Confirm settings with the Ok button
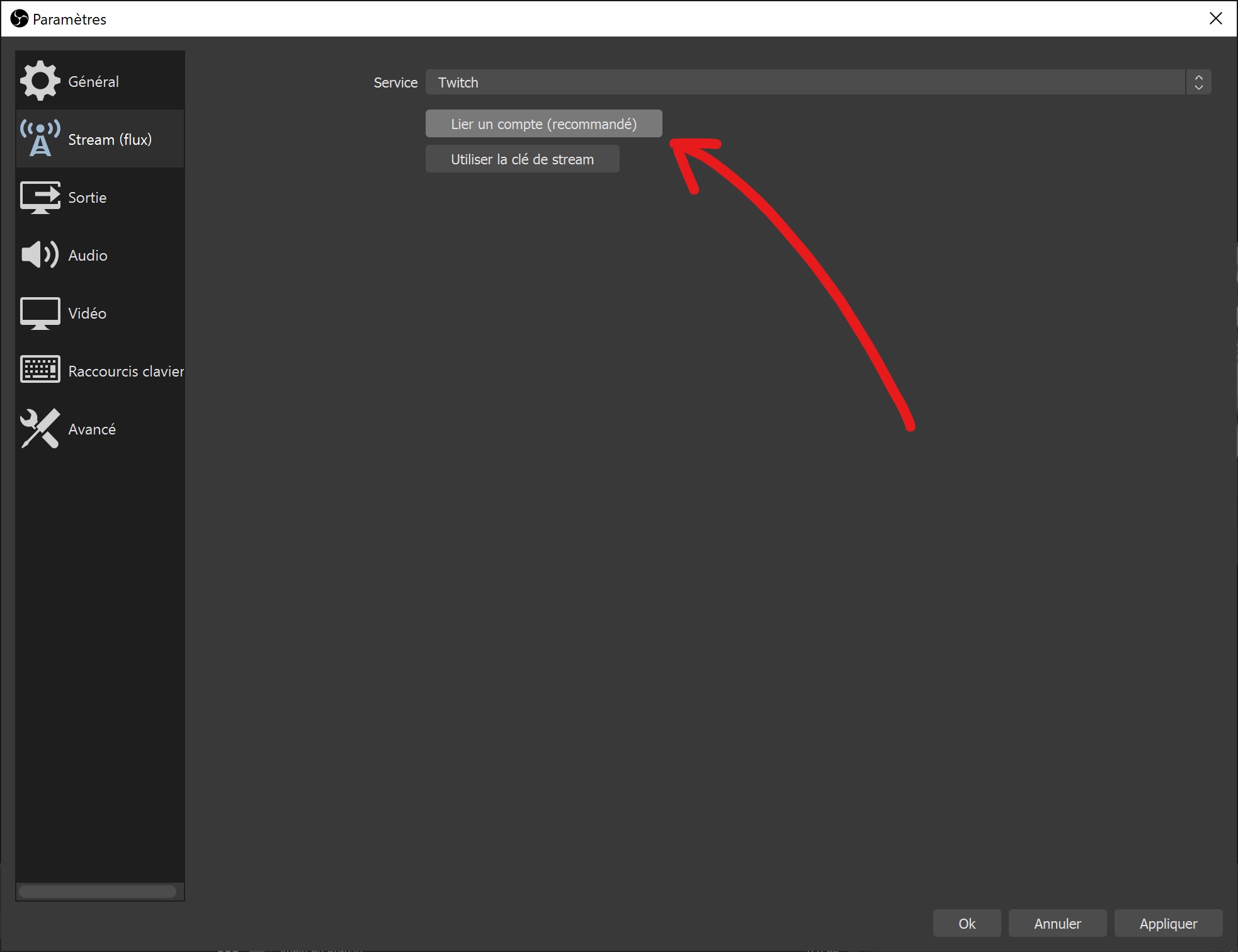This screenshot has width=1238, height=952. 967,923
